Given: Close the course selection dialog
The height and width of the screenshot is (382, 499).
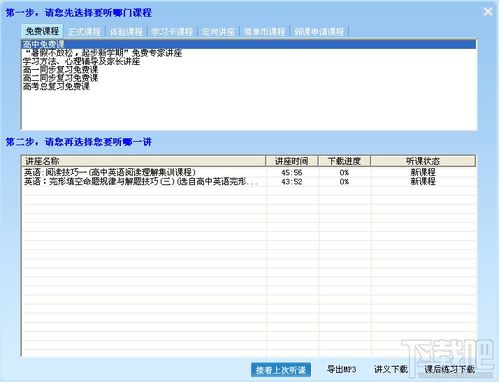Looking at the screenshot, I should (488, 12).
